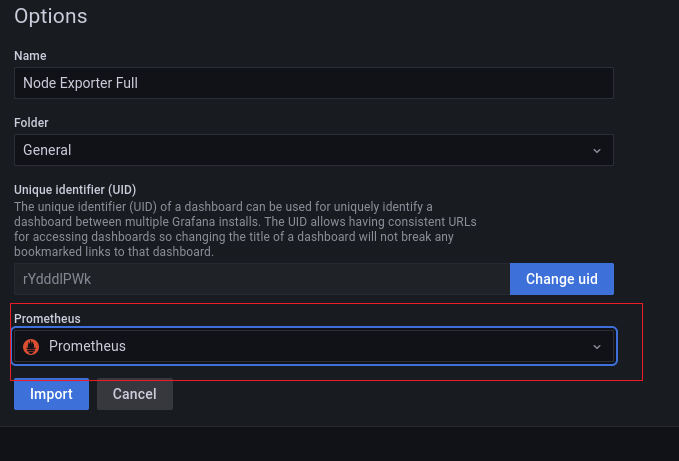The width and height of the screenshot is (679, 461).
Task: Click the Name field label
Action: point(30,56)
